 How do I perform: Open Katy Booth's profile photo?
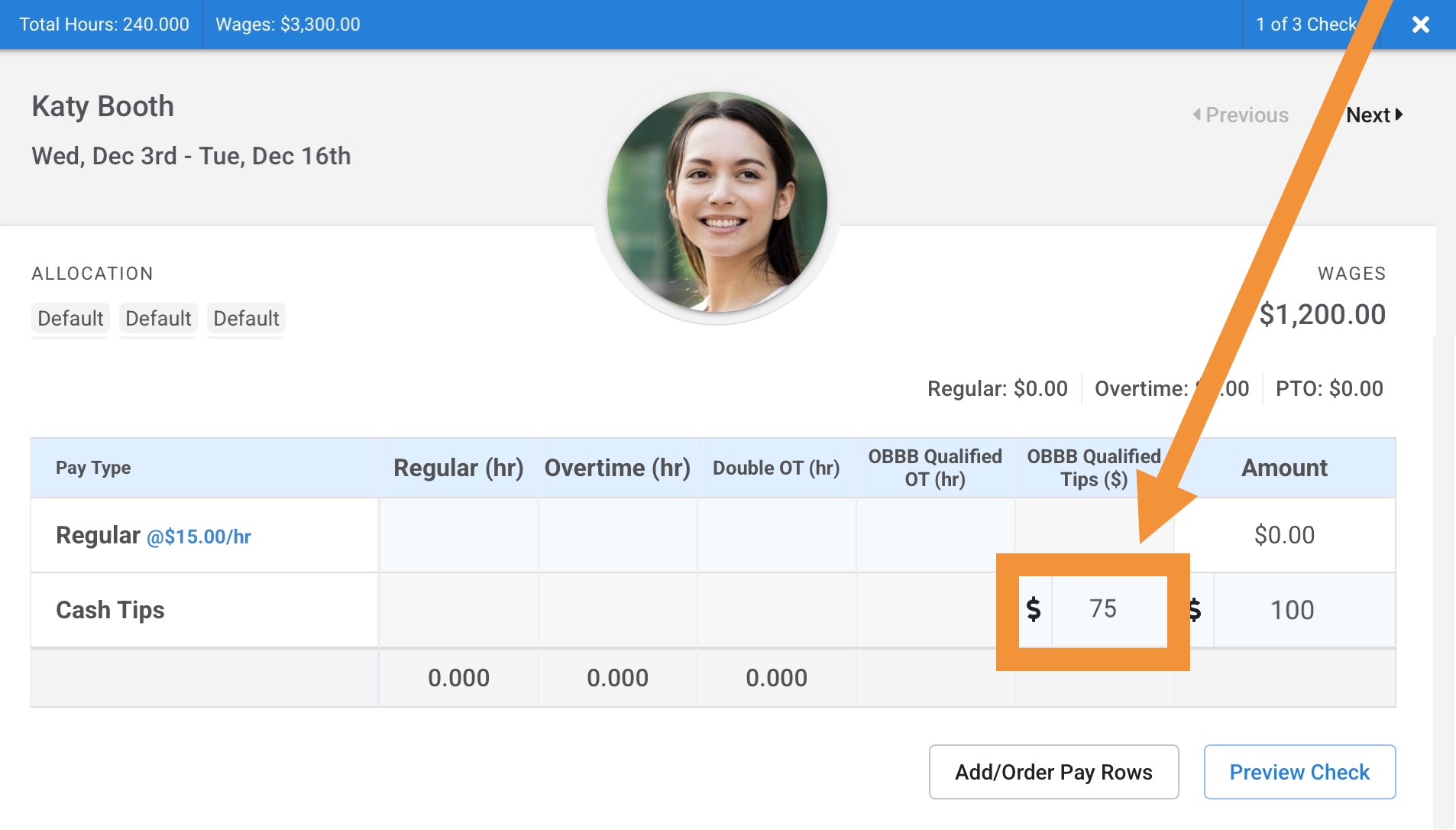pos(717,203)
